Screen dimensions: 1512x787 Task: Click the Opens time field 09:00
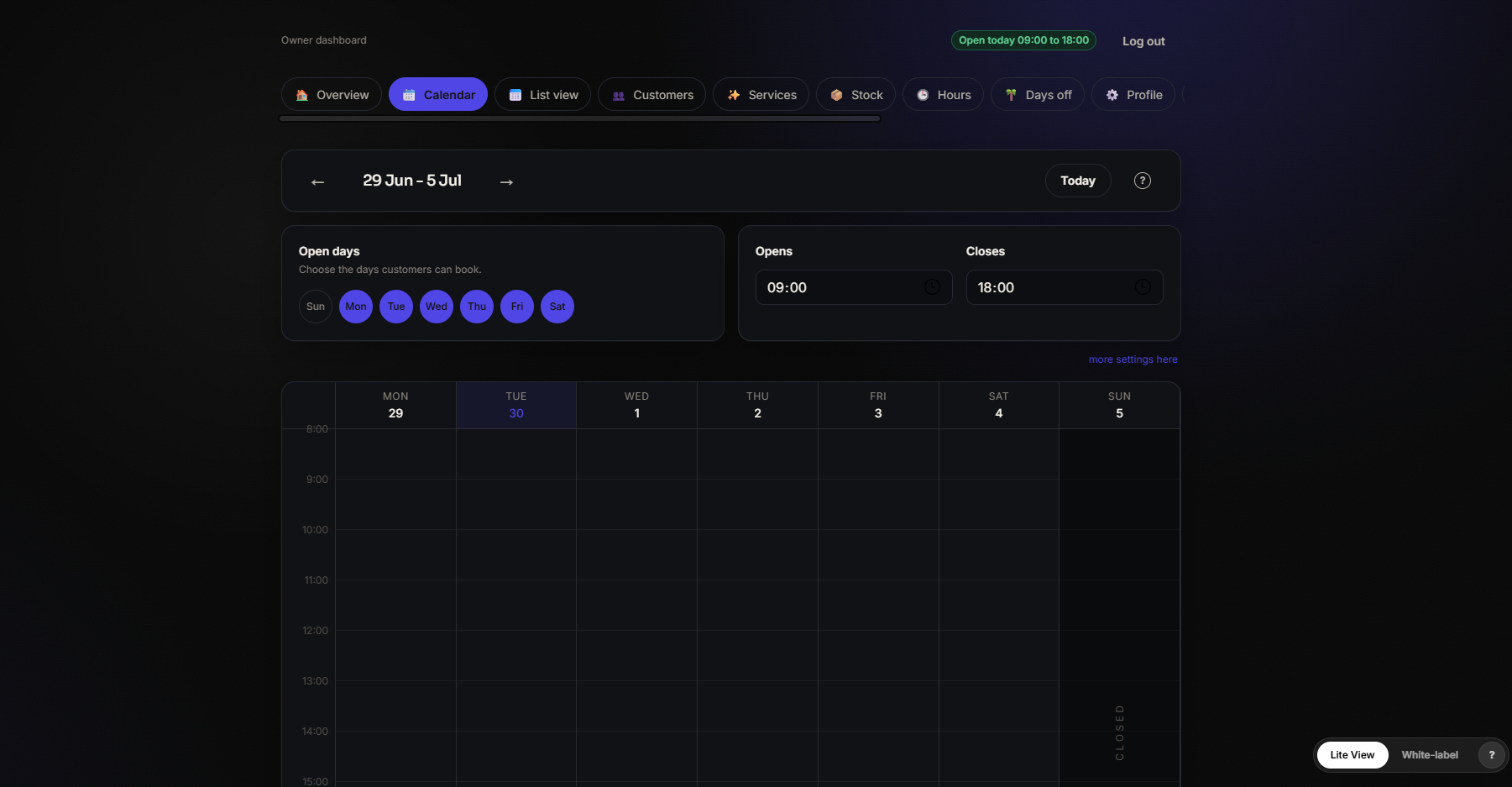pyautogui.click(x=854, y=287)
